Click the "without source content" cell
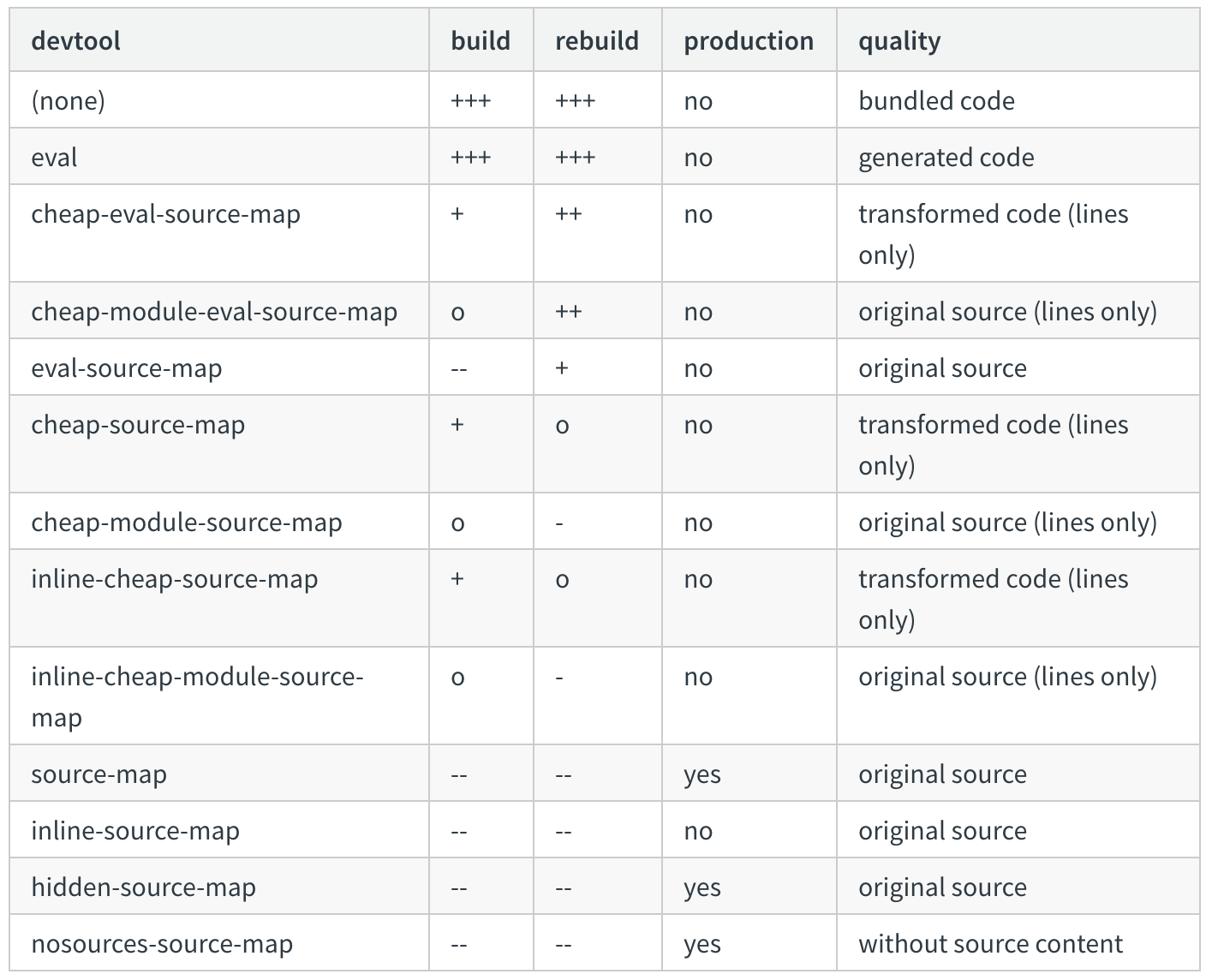Image resolution: width=1206 pixels, height=980 pixels. pyautogui.click(x=990, y=944)
